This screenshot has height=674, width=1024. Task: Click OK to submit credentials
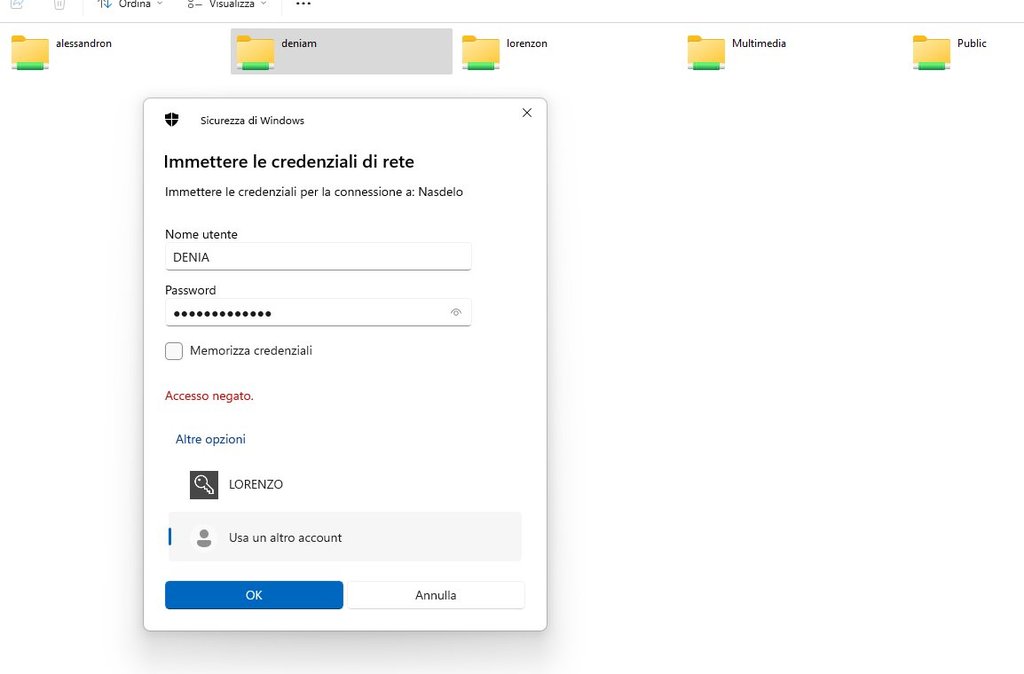tap(254, 595)
